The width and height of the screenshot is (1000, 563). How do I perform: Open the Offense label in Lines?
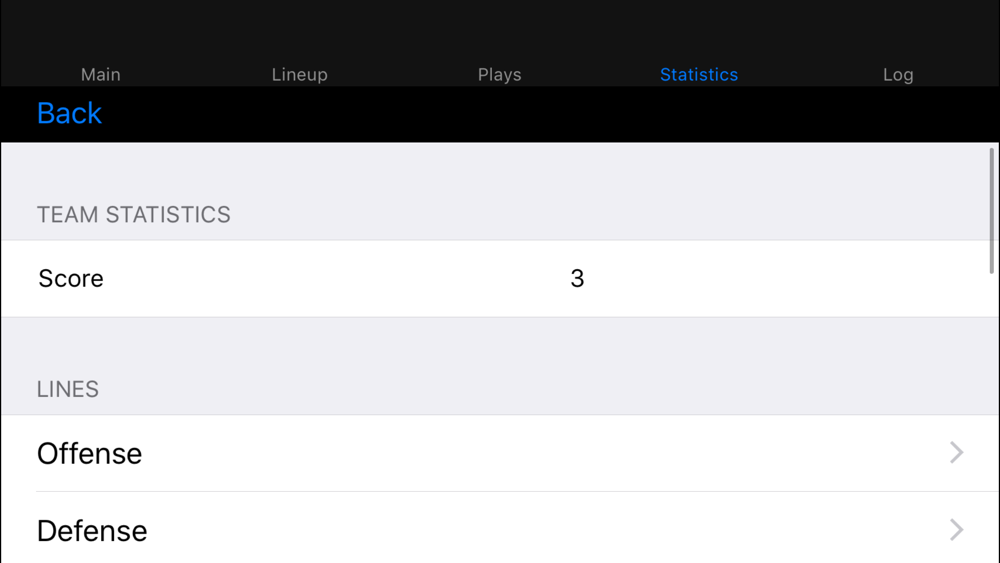click(x=89, y=453)
